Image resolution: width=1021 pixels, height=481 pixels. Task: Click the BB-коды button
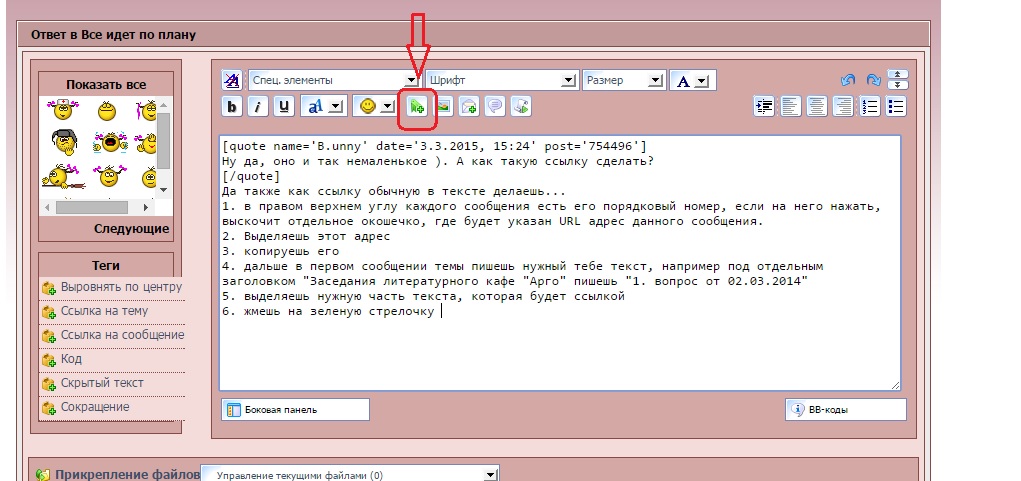pos(846,409)
